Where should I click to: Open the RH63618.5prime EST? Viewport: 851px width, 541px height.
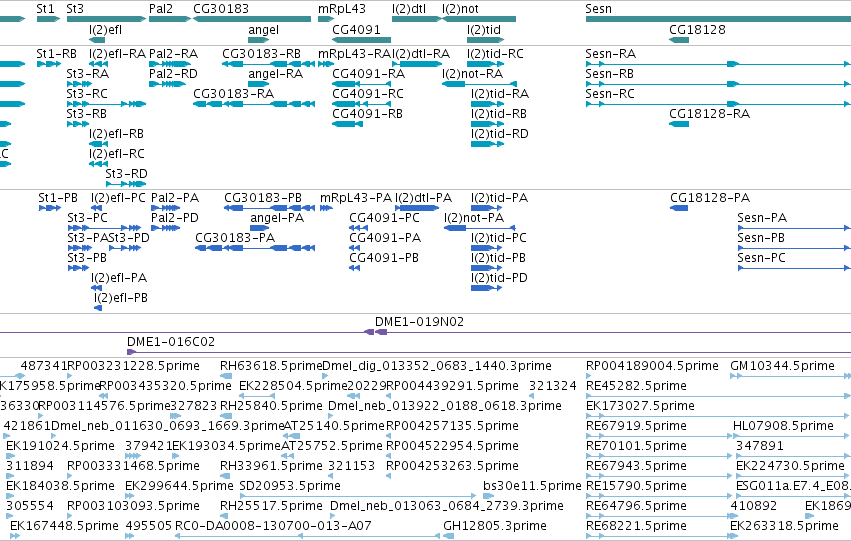click(x=226, y=376)
